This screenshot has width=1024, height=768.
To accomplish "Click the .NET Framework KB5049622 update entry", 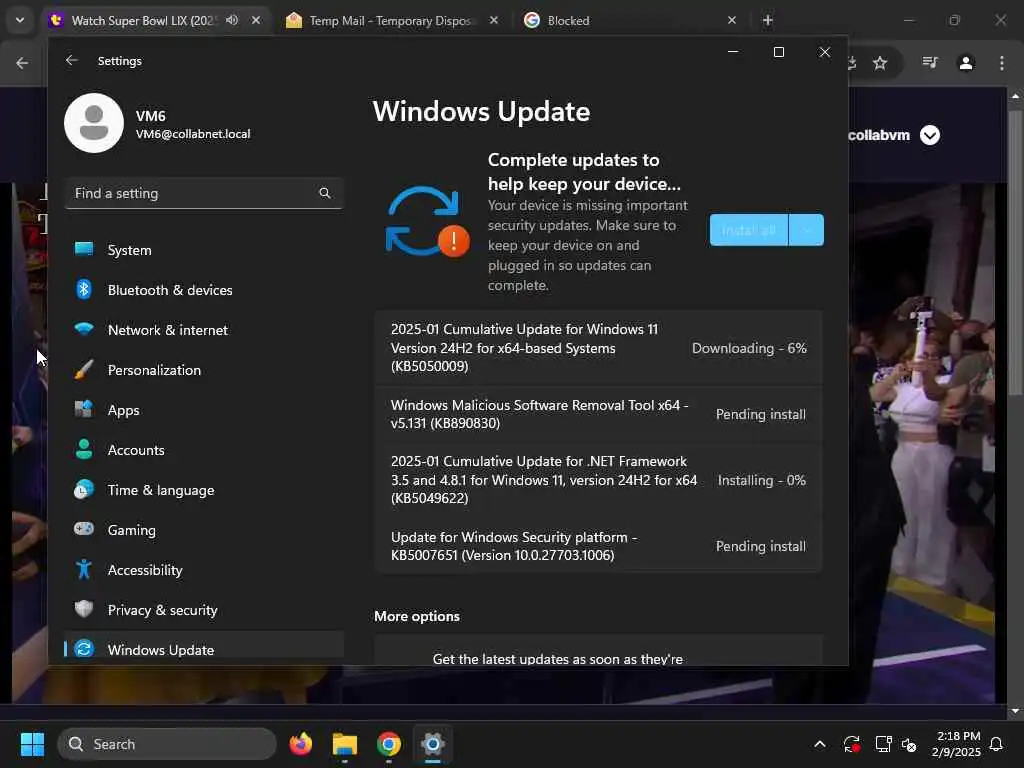I will (598, 479).
